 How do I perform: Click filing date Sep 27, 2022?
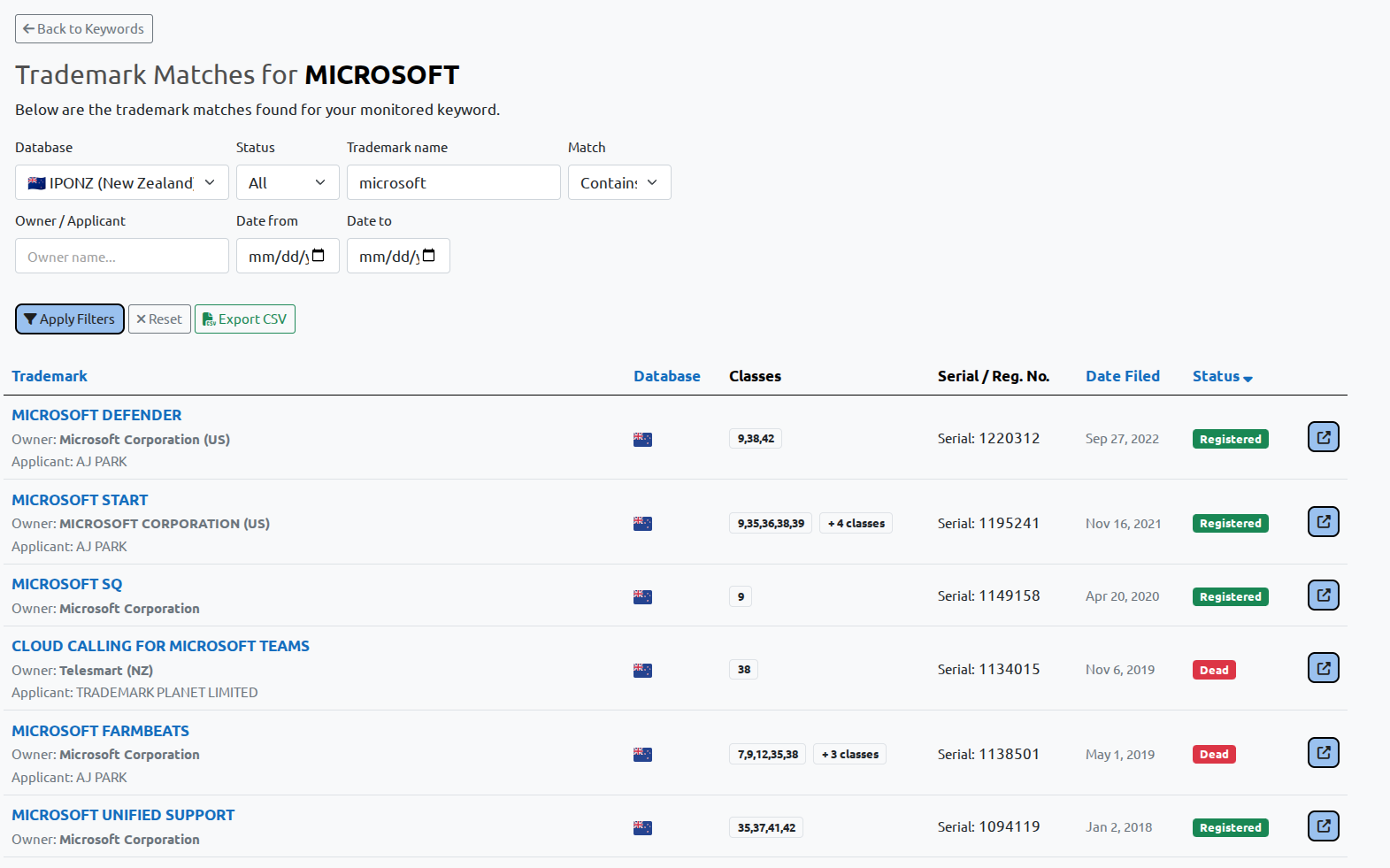[1122, 439]
